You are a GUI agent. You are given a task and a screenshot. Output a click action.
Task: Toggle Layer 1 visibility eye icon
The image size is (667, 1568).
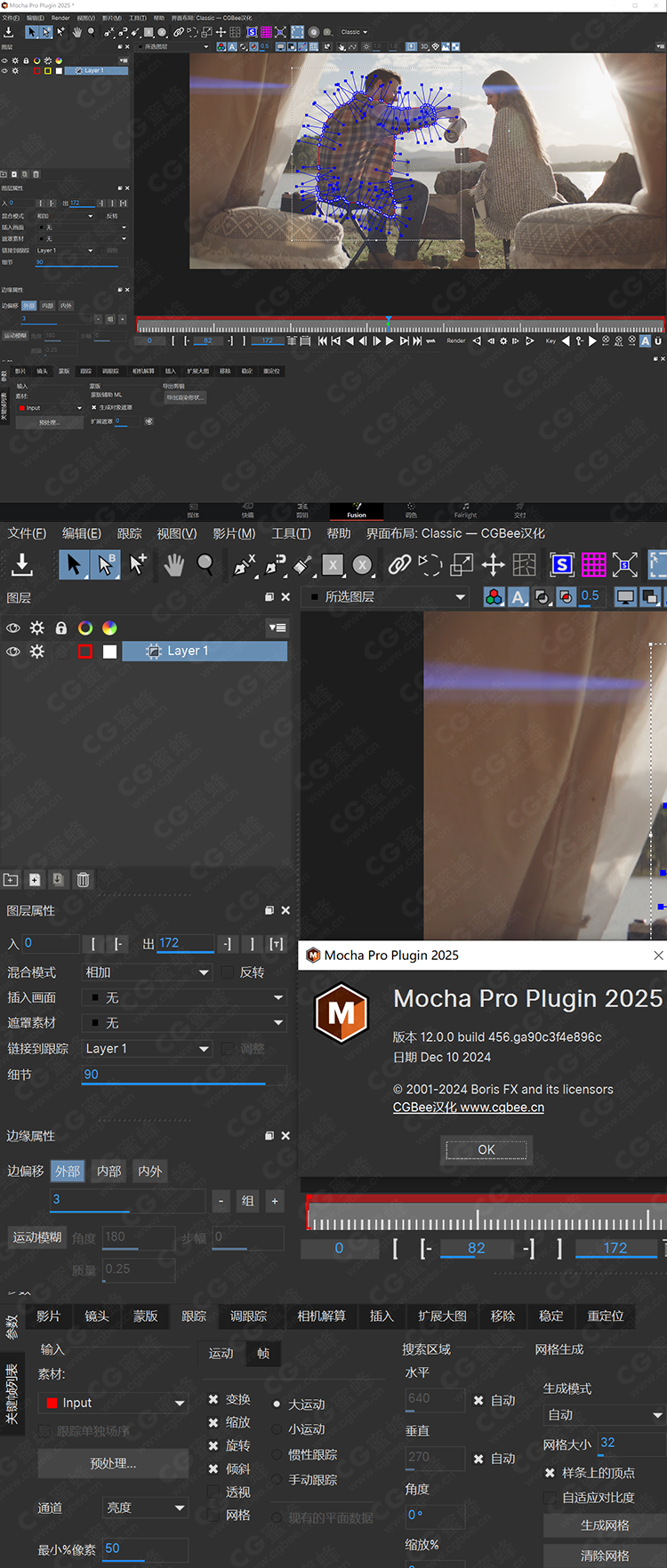tap(13, 652)
